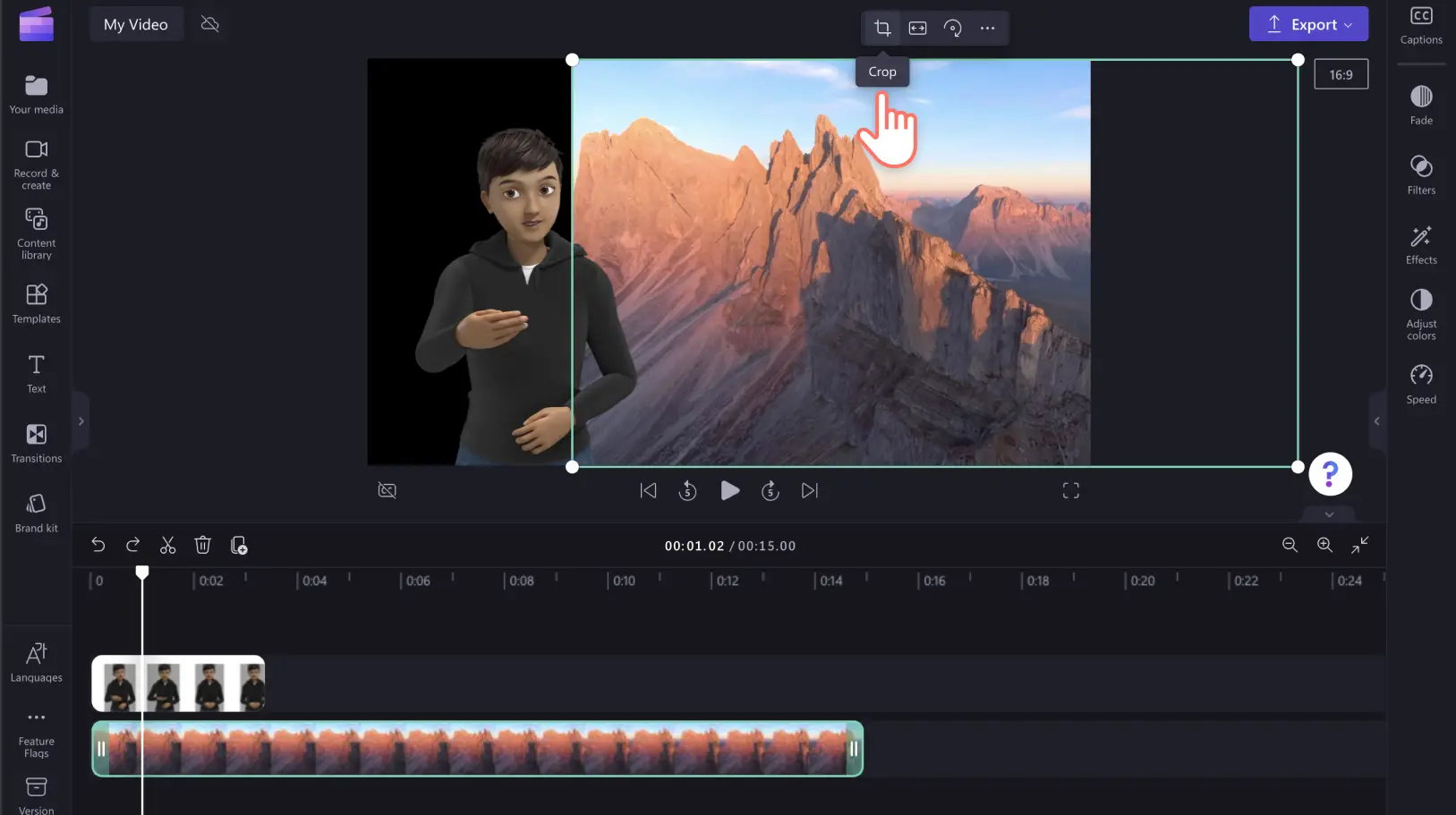Expand the left sidebar panel arrow
1456x815 pixels.
81,420
